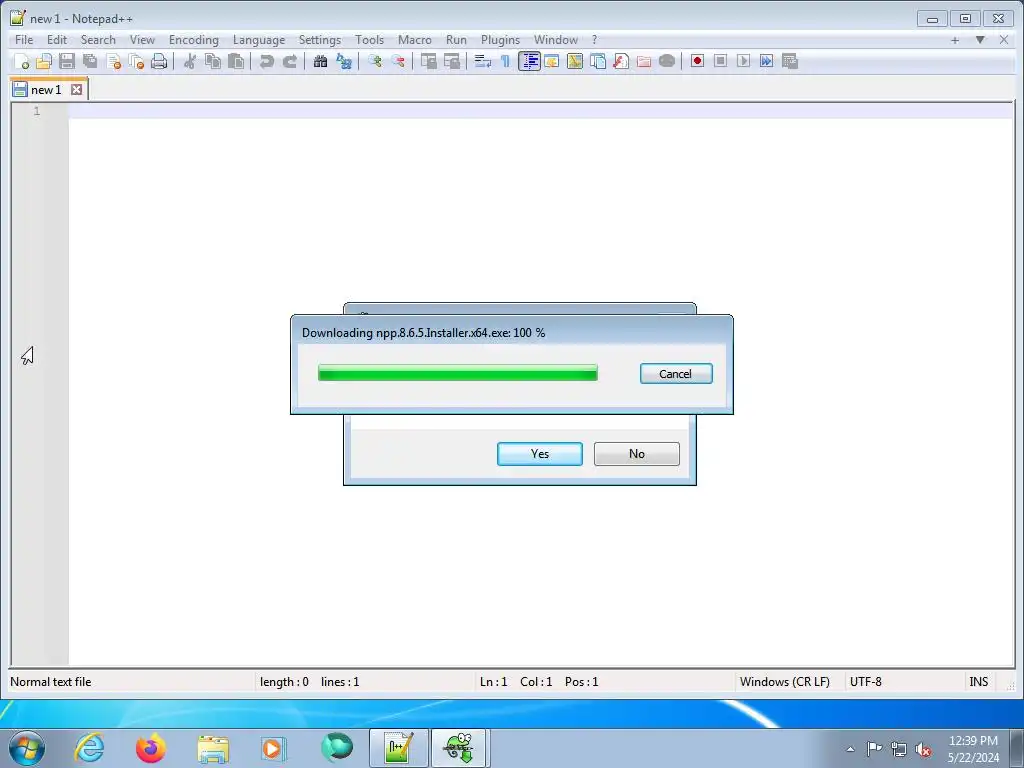Click the Stop Recording macro icon
Screen dimensions: 1024x768
tap(720, 61)
